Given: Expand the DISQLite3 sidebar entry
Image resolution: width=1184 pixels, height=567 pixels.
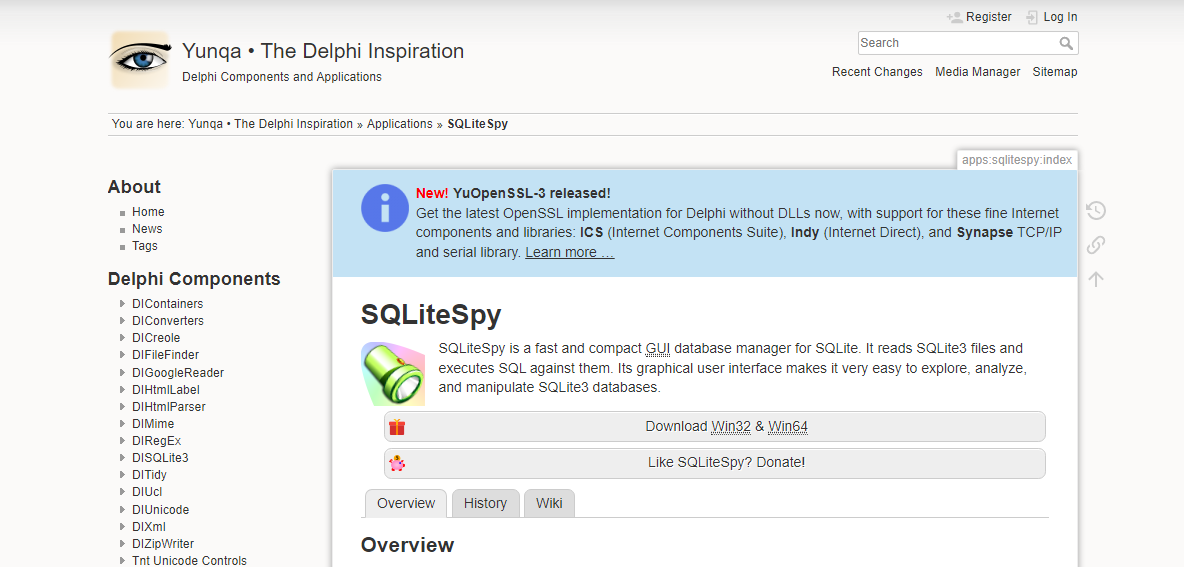Looking at the screenshot, I should point(122,458).
